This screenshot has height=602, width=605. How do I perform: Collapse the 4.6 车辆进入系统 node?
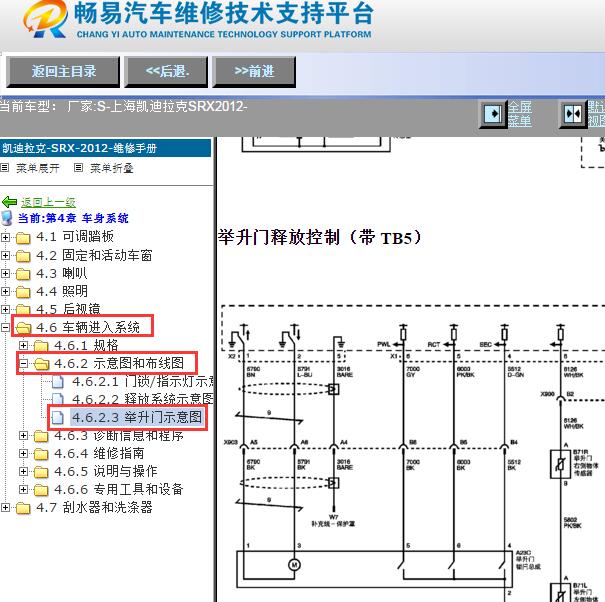pos(5,328)
